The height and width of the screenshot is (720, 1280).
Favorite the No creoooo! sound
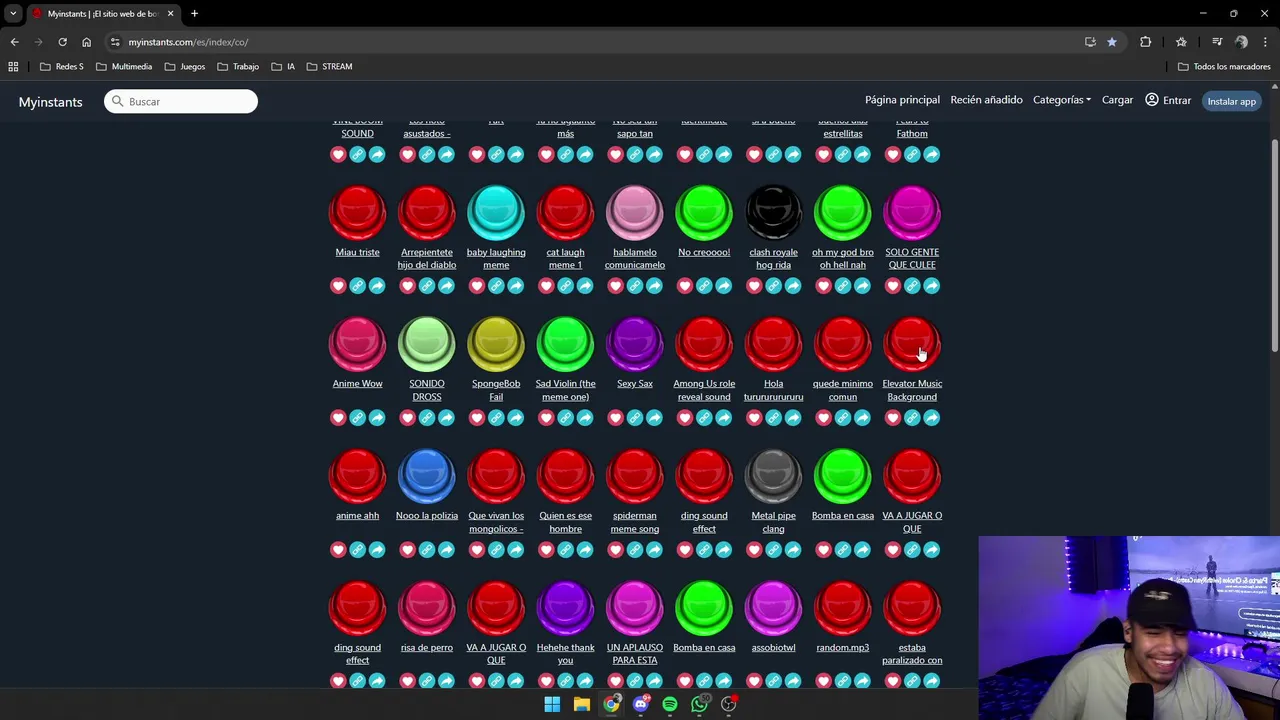tap(685, 286)
